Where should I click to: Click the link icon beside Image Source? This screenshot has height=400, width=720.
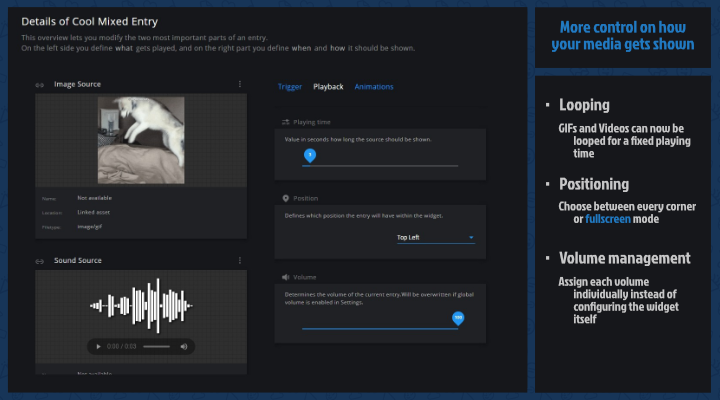[x=39, y=85]
